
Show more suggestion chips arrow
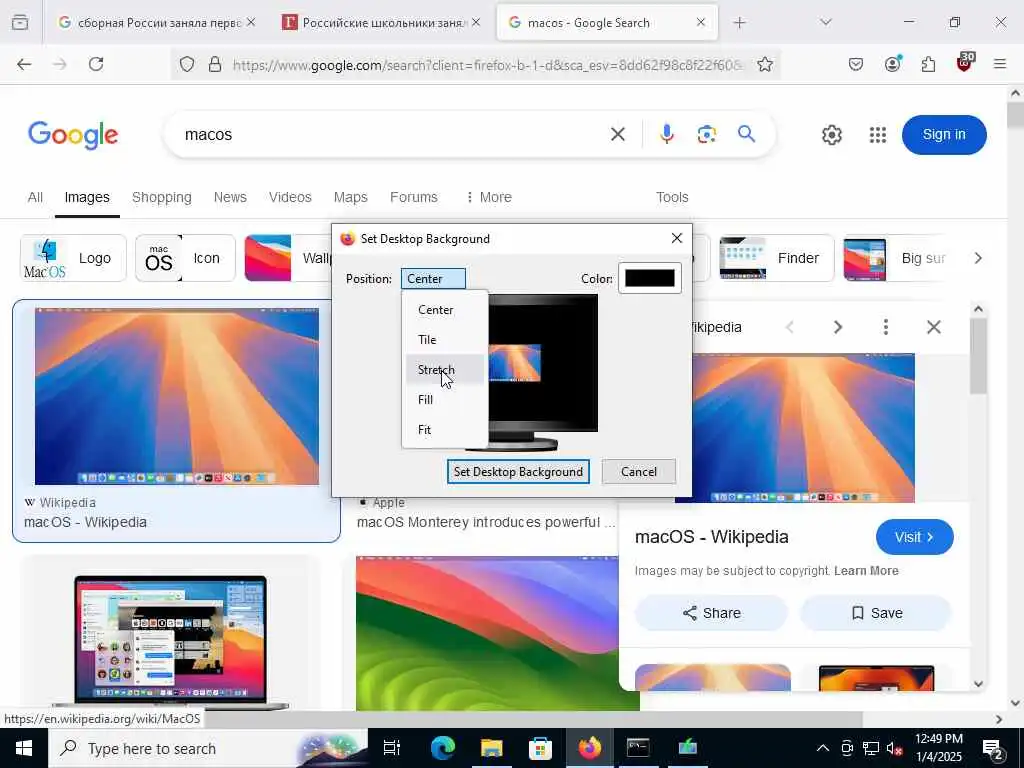coord(978,258)
